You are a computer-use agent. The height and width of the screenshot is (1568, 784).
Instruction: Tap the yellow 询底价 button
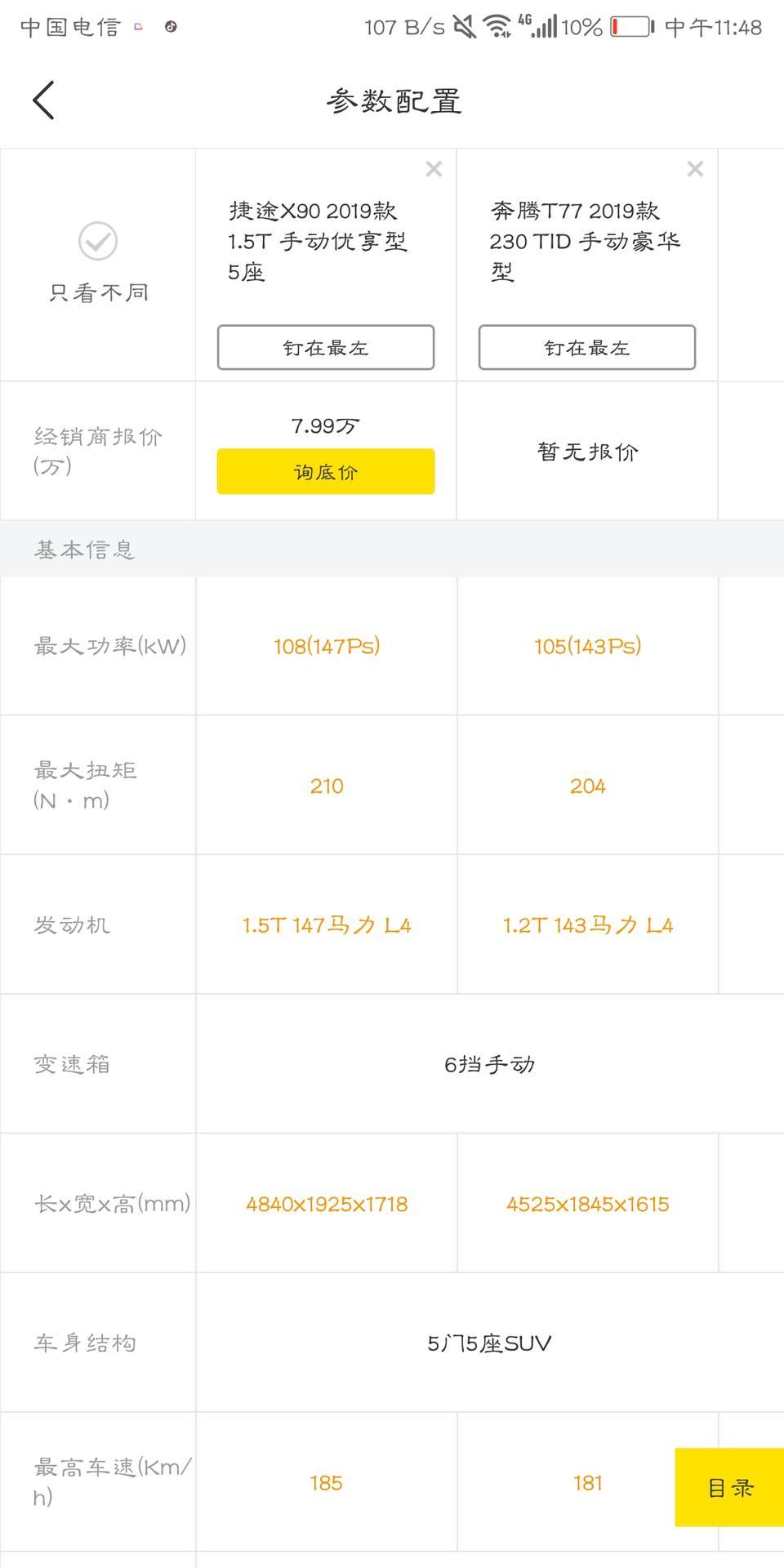point(326,472)
